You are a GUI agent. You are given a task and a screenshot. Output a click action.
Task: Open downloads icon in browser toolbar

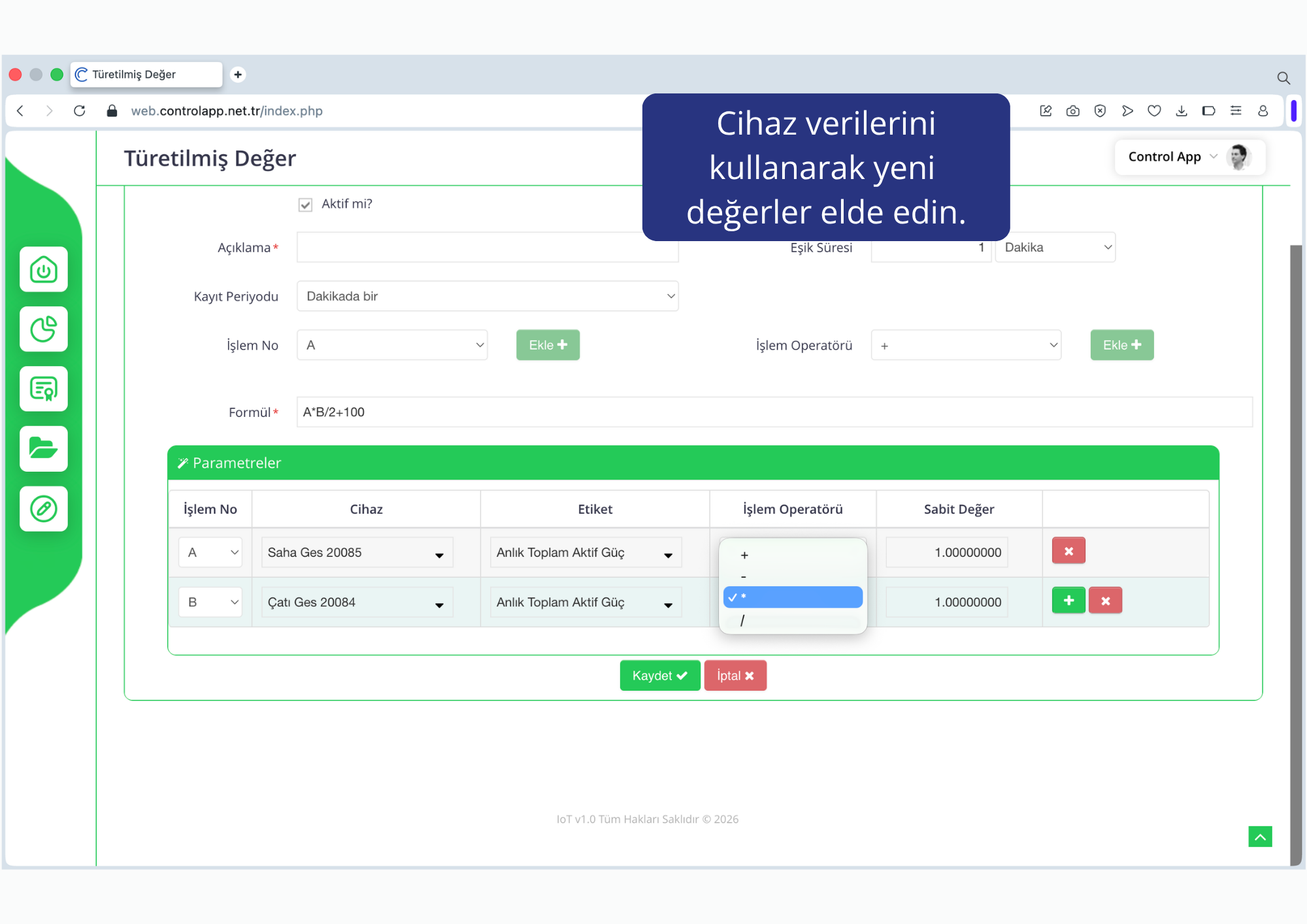pos(1182,111)
